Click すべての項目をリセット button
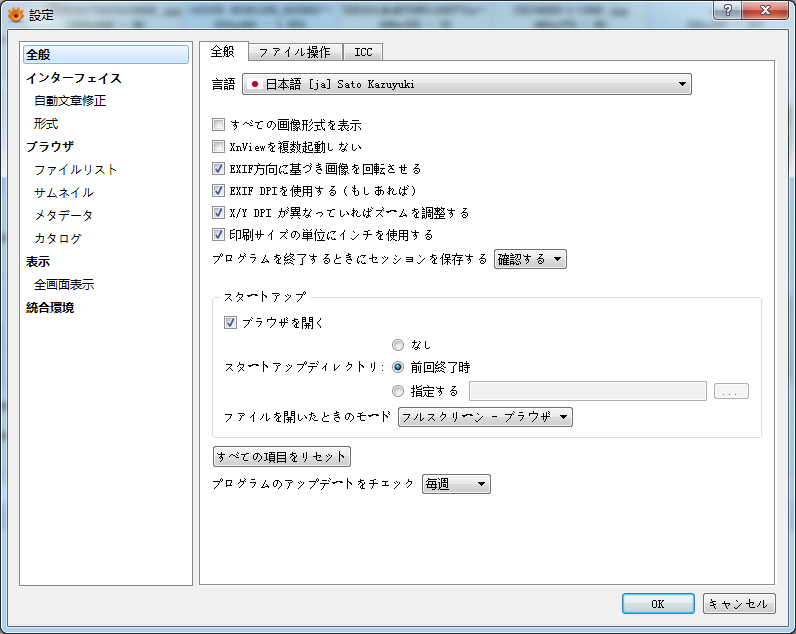796x634 pixels. (x=282, y=457)
